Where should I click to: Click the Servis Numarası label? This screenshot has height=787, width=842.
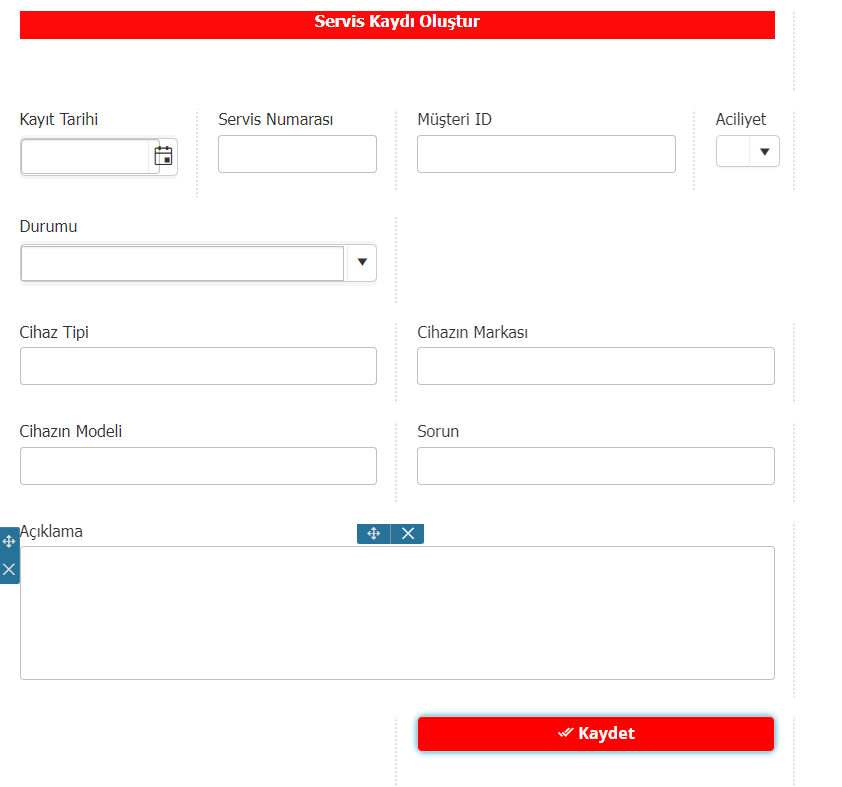275,119
